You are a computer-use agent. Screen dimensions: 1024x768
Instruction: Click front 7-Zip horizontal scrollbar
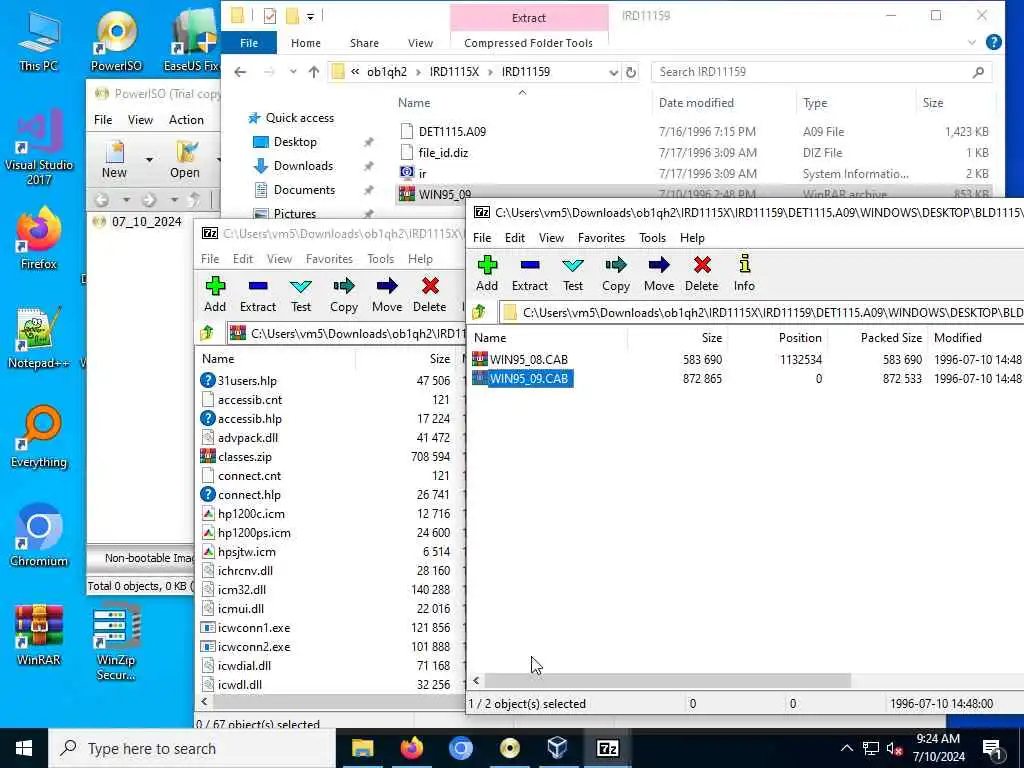tap(667, 680)
